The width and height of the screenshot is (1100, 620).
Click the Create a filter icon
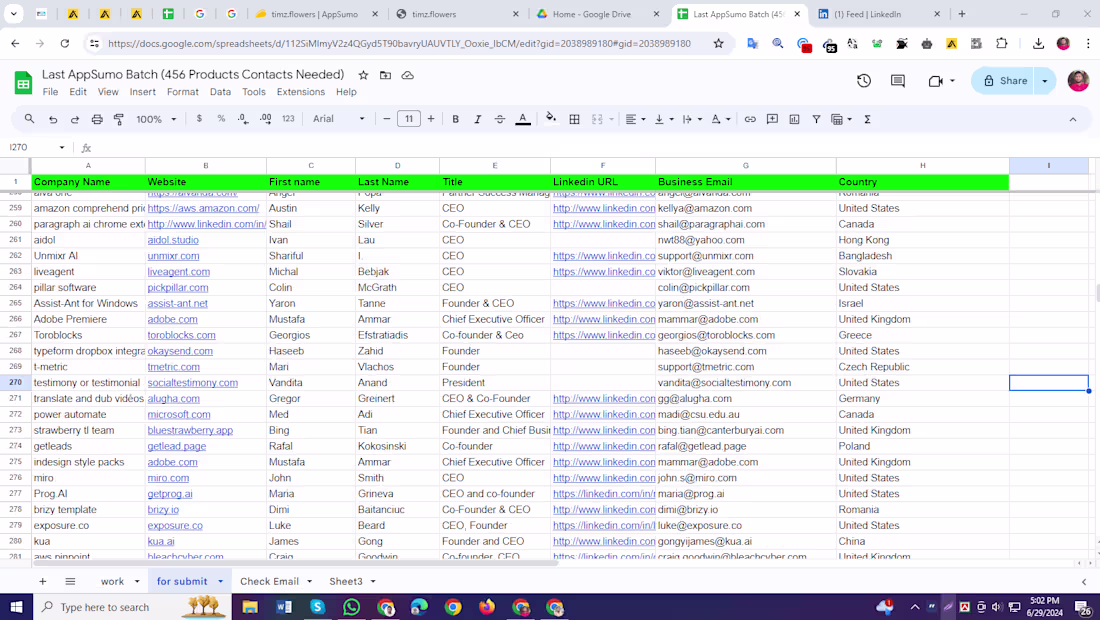816,119
